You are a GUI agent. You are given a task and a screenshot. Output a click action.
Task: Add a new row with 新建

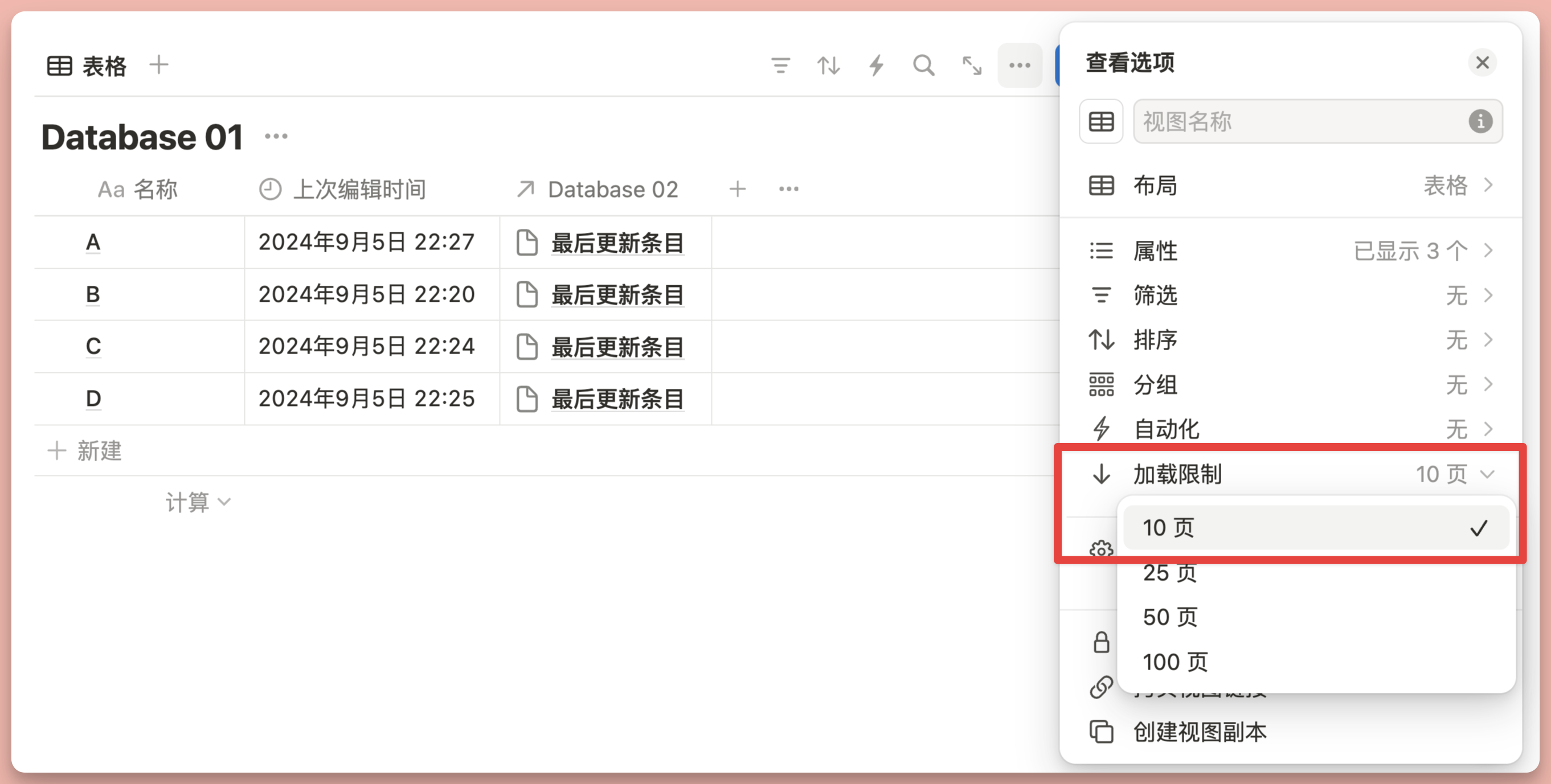pos(84,451)
